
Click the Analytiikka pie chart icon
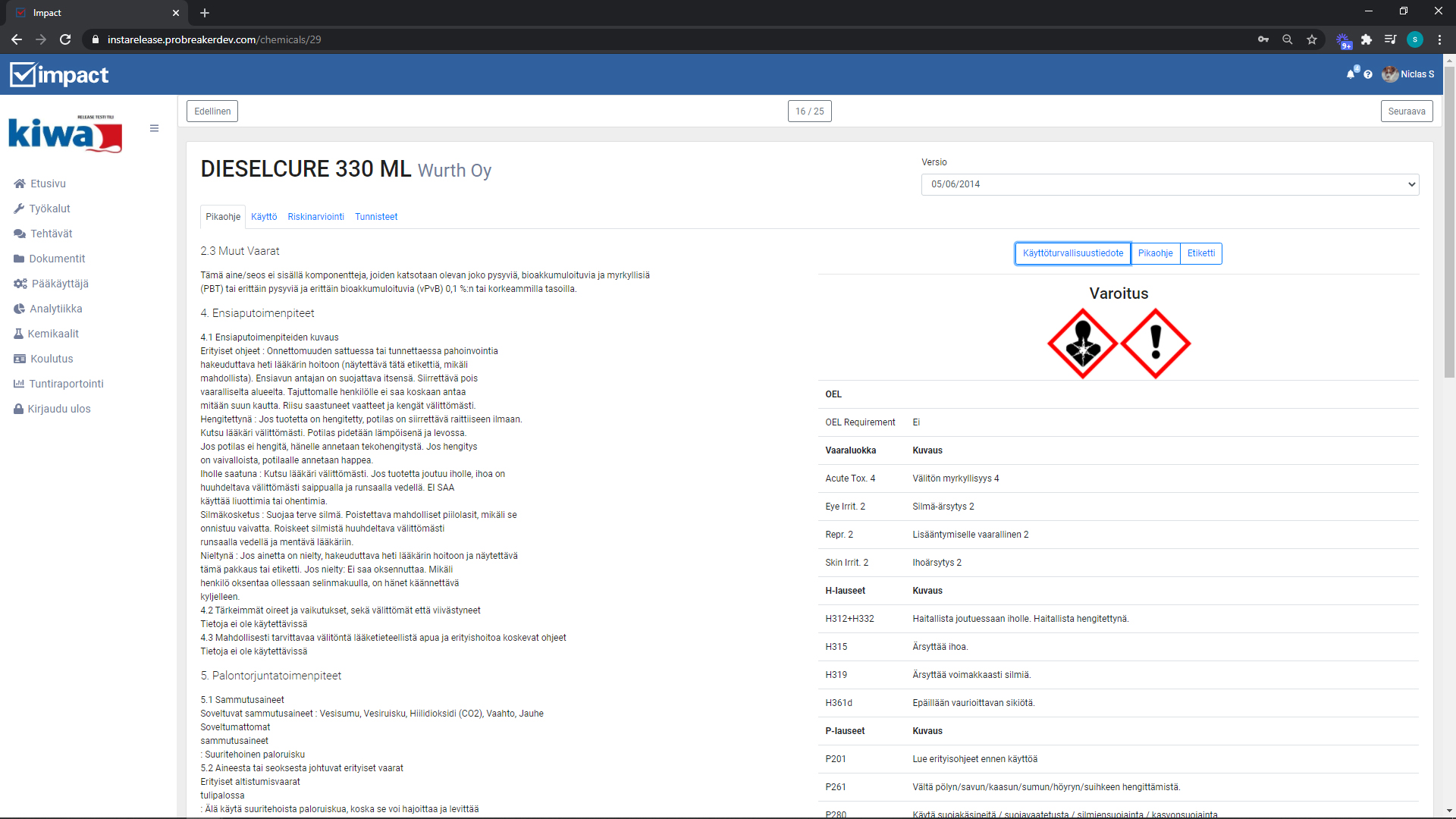[20, 309]
